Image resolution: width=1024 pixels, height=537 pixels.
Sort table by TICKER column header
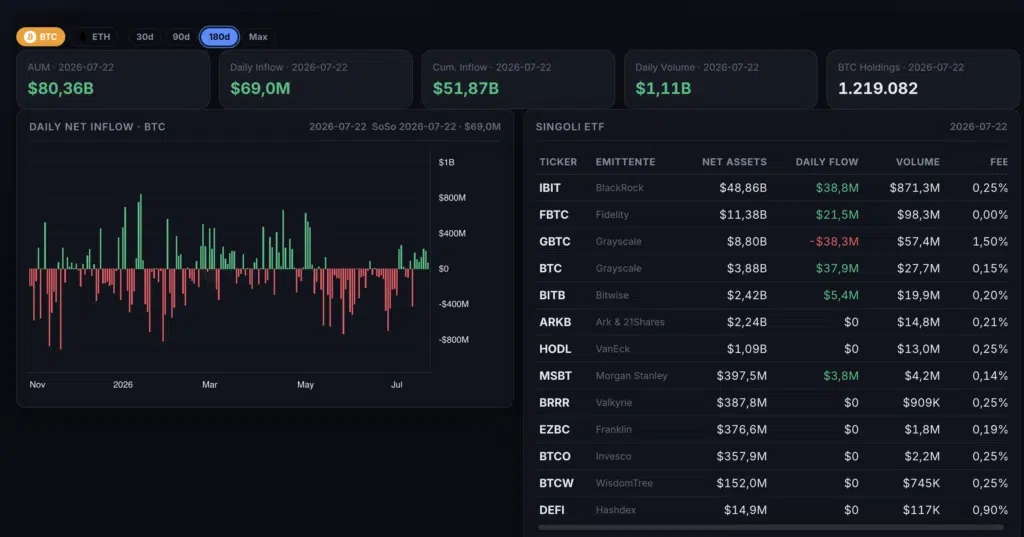click(x=558, y=162)
